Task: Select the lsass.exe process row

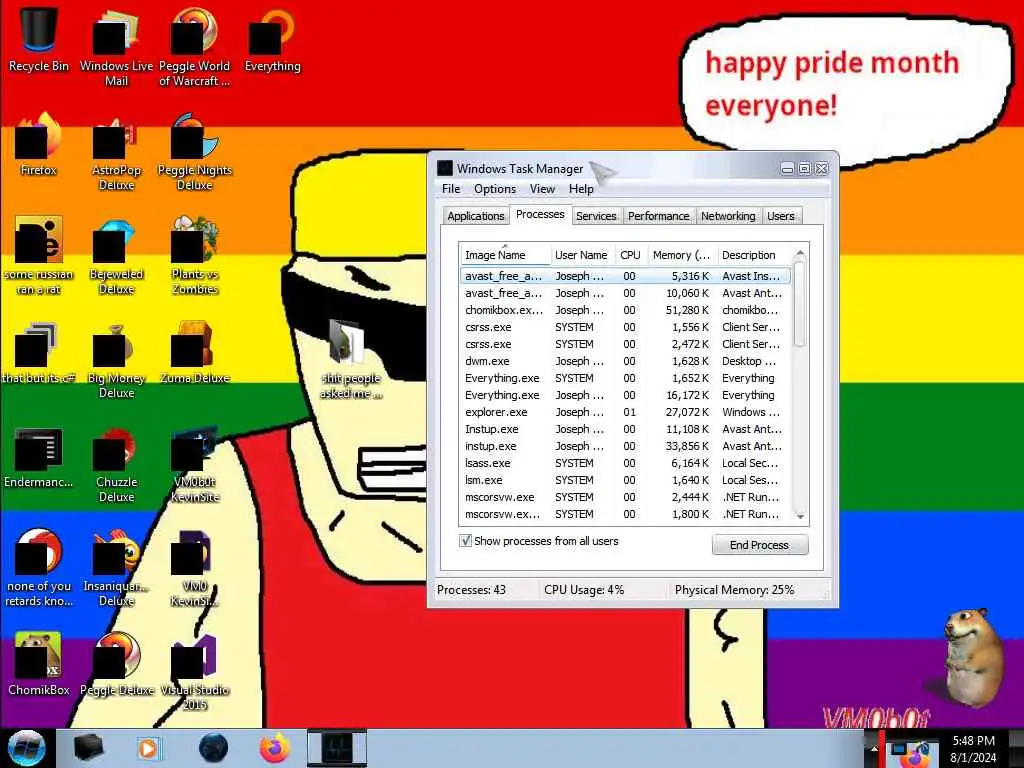Action: pos(625,463)
